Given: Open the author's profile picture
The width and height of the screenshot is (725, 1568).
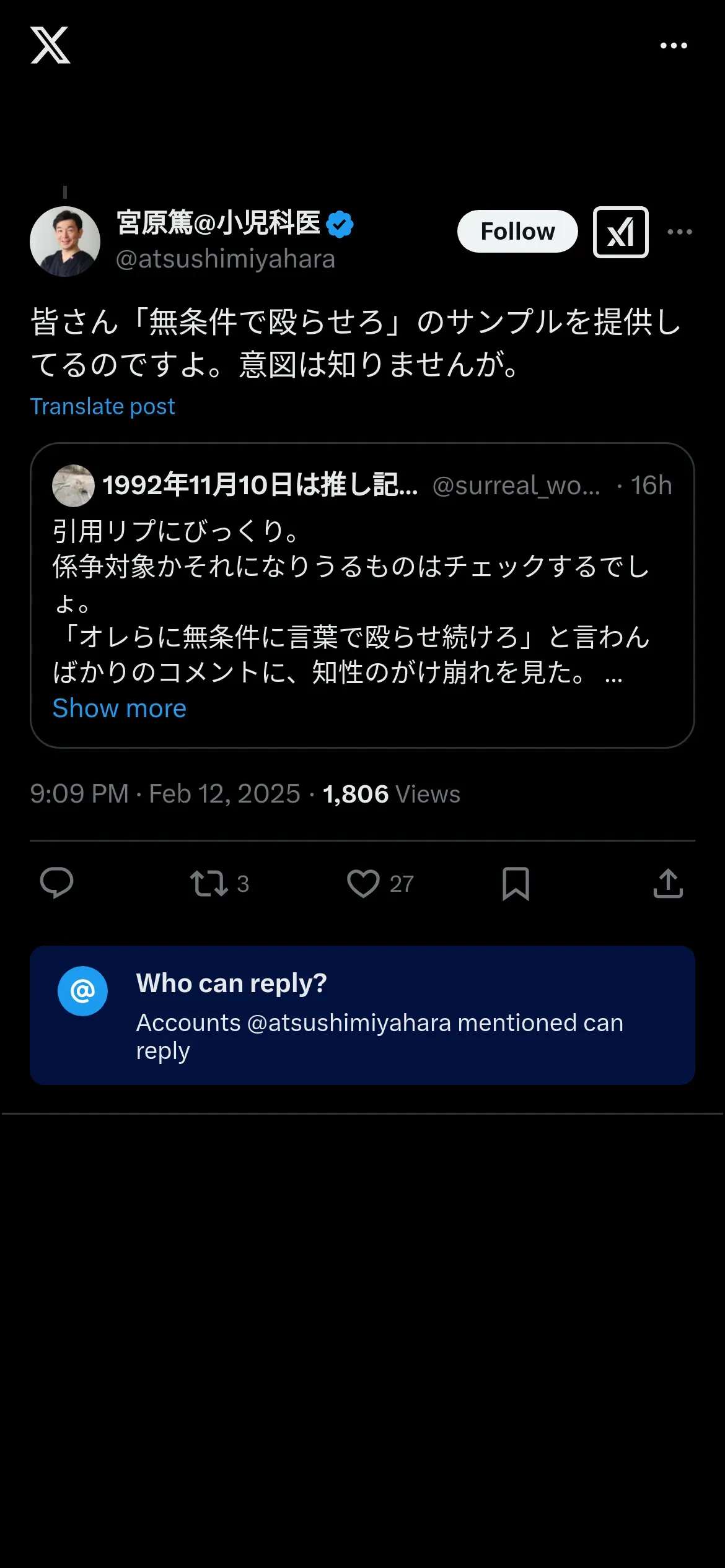Looking at the screenshot, I should [65, 241].
